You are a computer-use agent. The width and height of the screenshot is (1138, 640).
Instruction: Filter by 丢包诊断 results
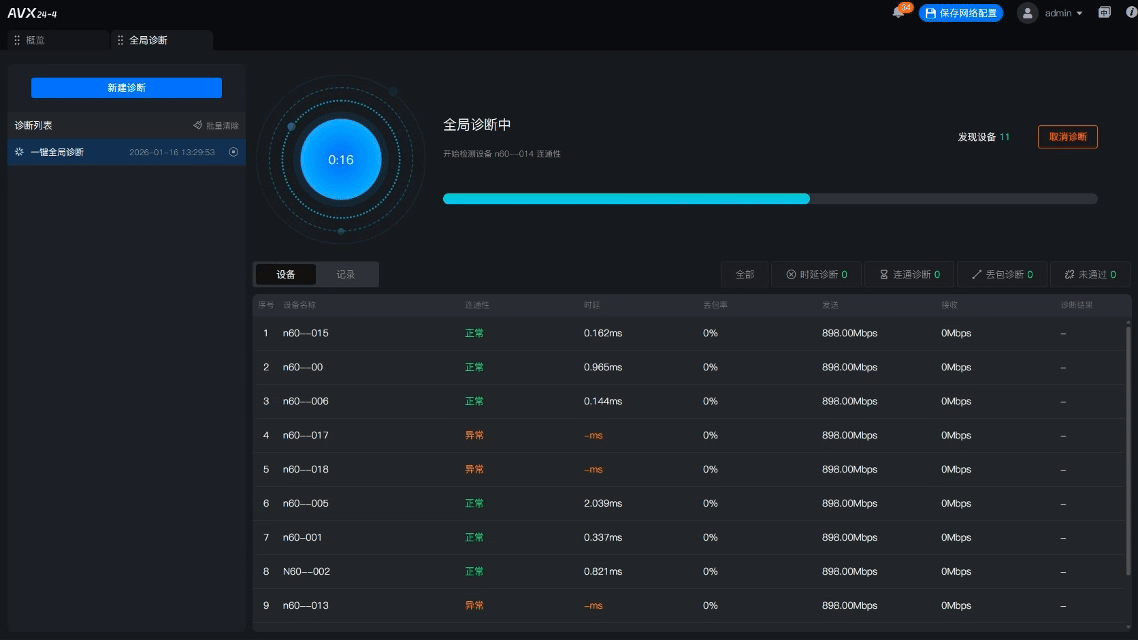pos(1002,274)
